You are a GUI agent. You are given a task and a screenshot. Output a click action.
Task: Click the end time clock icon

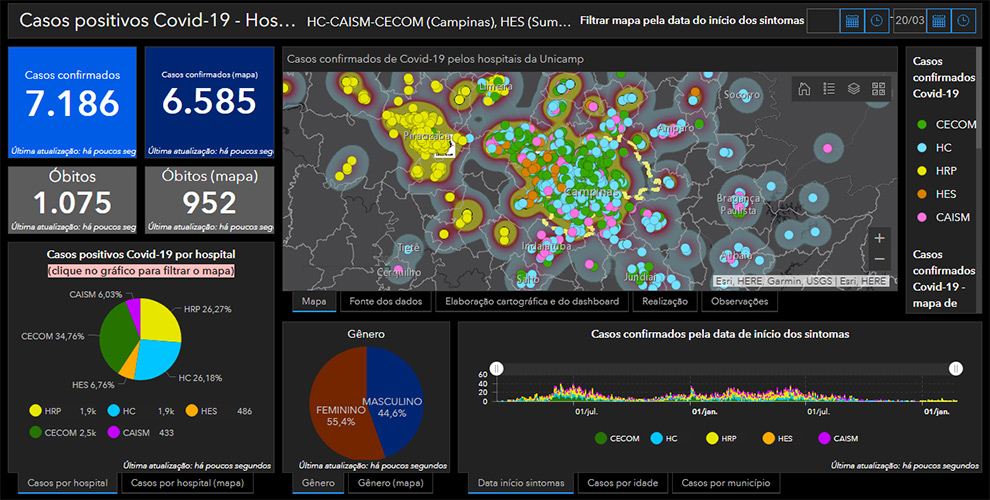(x=962, y=20)
